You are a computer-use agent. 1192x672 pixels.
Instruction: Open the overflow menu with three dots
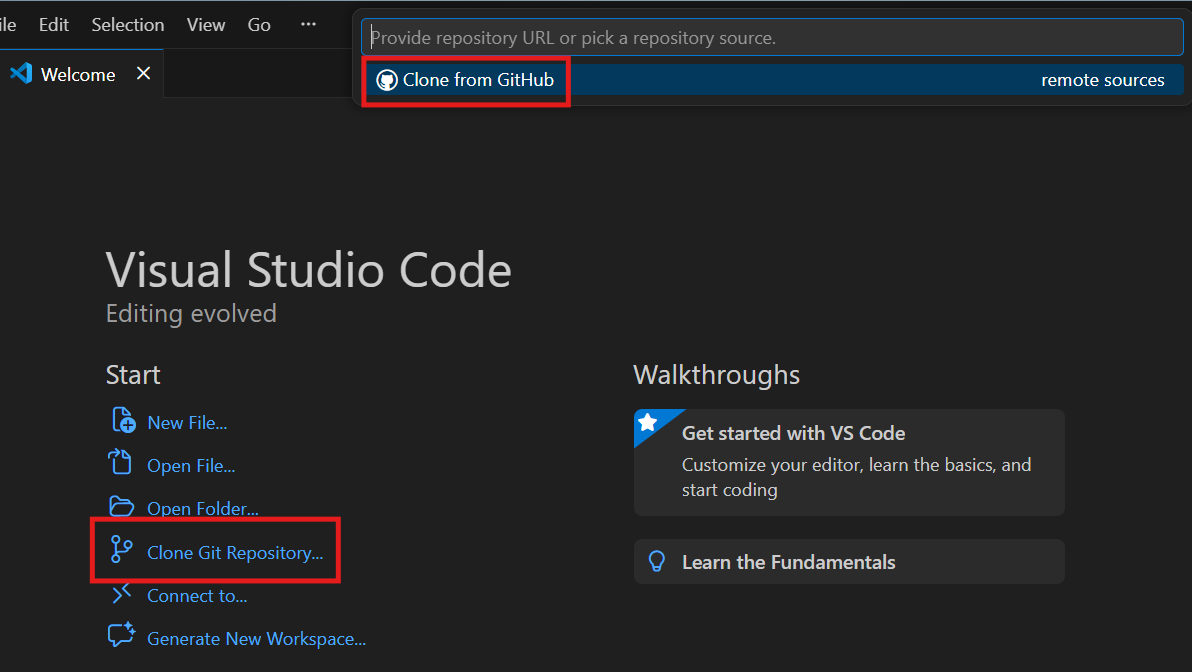click(307, 24)
